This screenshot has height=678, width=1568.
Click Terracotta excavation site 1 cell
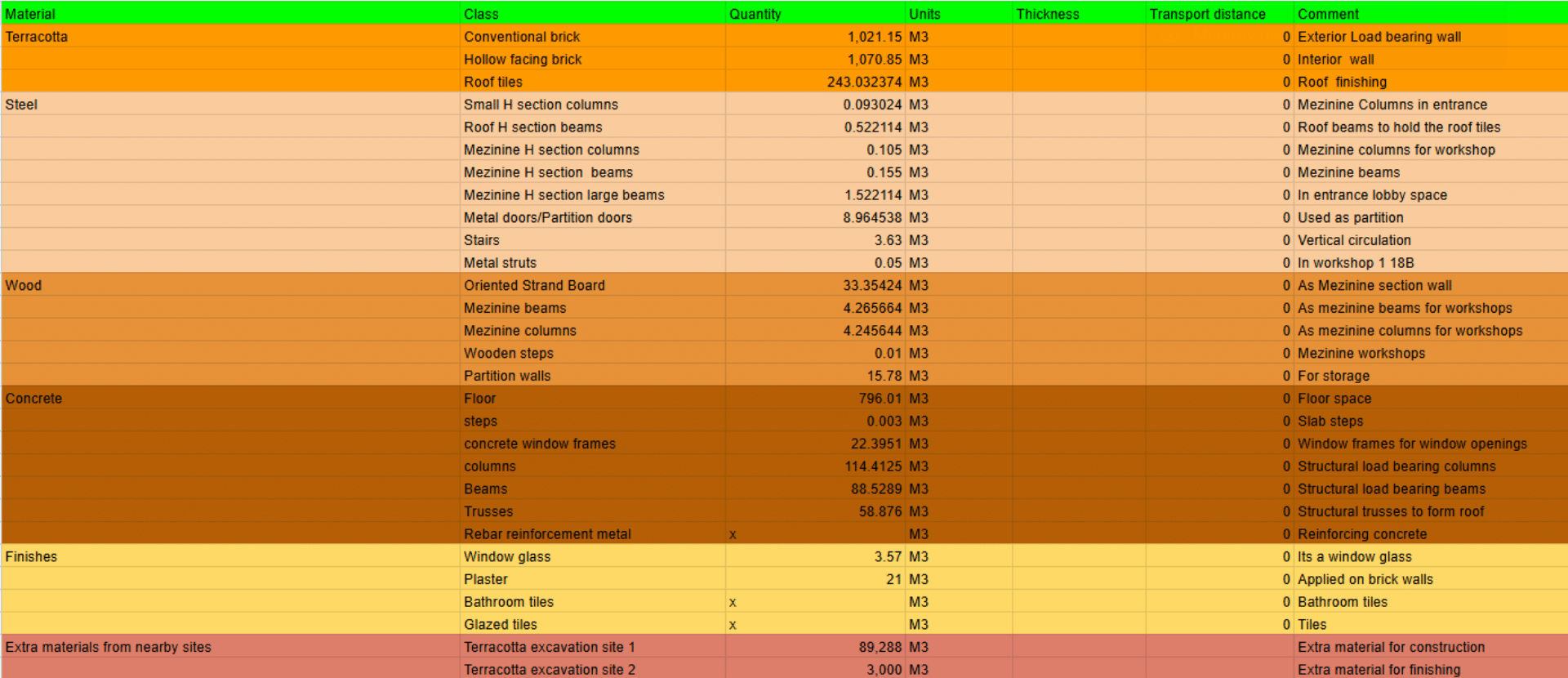(x=593, y=647)
